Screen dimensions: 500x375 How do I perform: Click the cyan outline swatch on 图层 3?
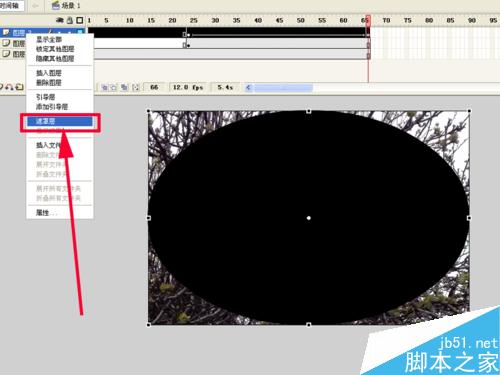[x=80, y=33]
